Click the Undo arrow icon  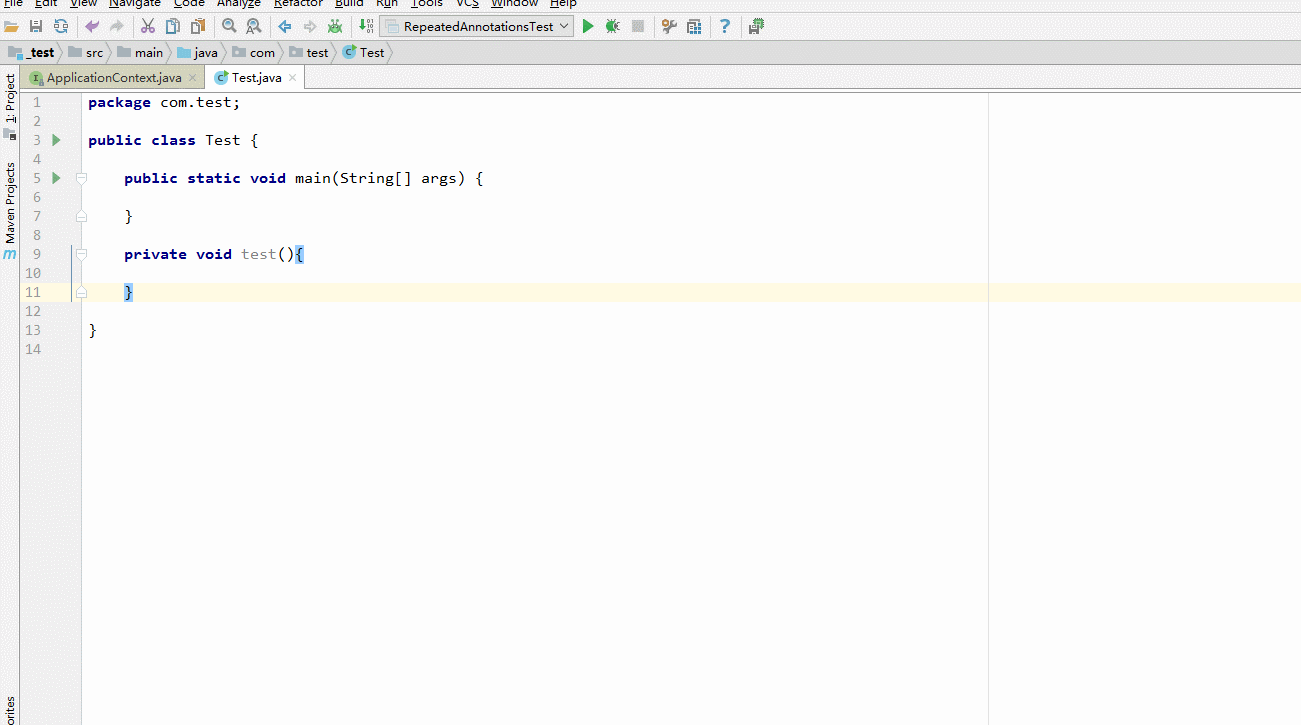92,26
